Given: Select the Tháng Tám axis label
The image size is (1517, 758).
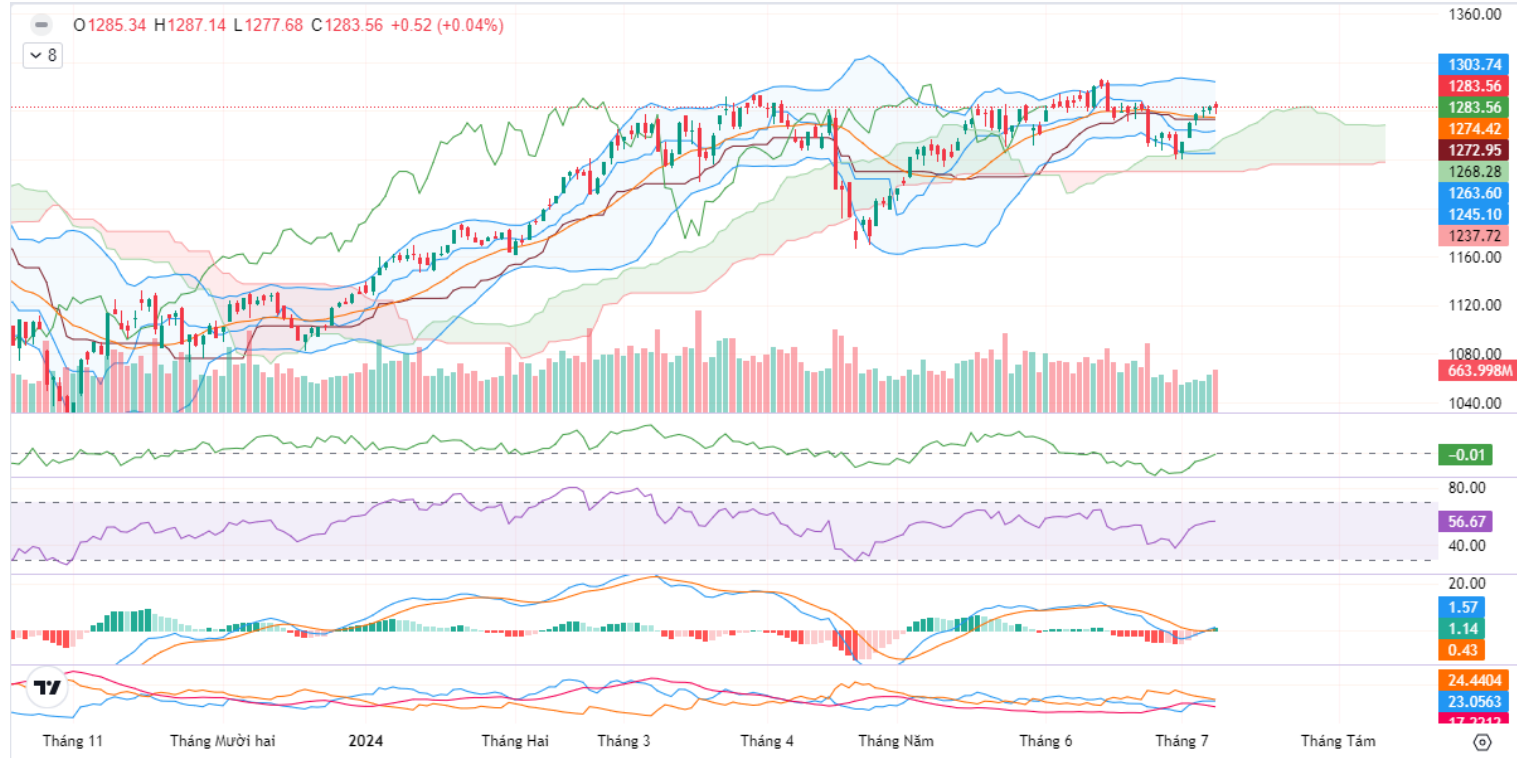Looking at the screenshot, I should (x=1338, y=741).
